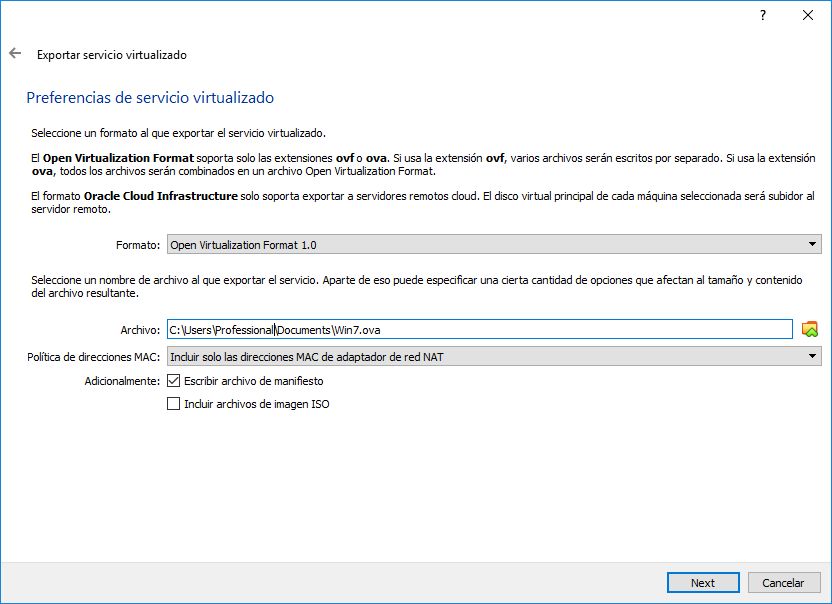
Task: Click the 'Archivo:' field label
Action: coord(140,329)
